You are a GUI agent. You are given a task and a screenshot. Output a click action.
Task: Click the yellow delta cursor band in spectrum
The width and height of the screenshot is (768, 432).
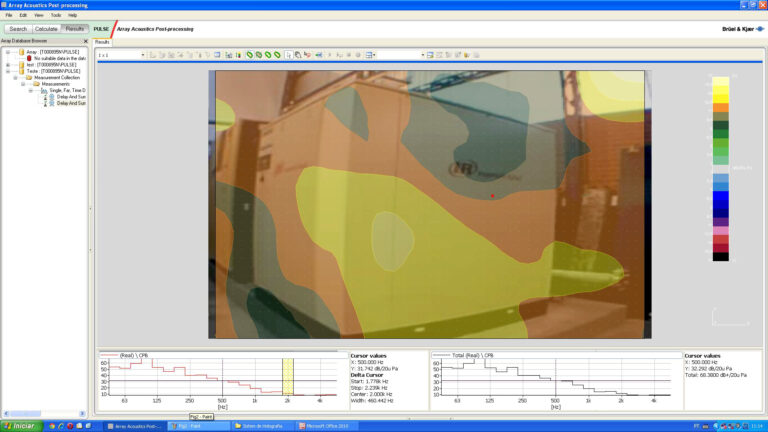[x=287, y=377]
